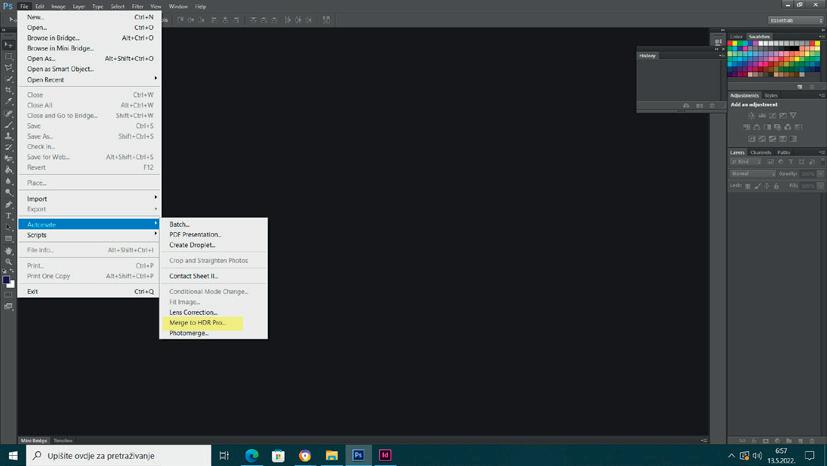Viewport: 827px width, 466px height.
Task: Expand the Open Recent submenu
Action: pos(89,80)
